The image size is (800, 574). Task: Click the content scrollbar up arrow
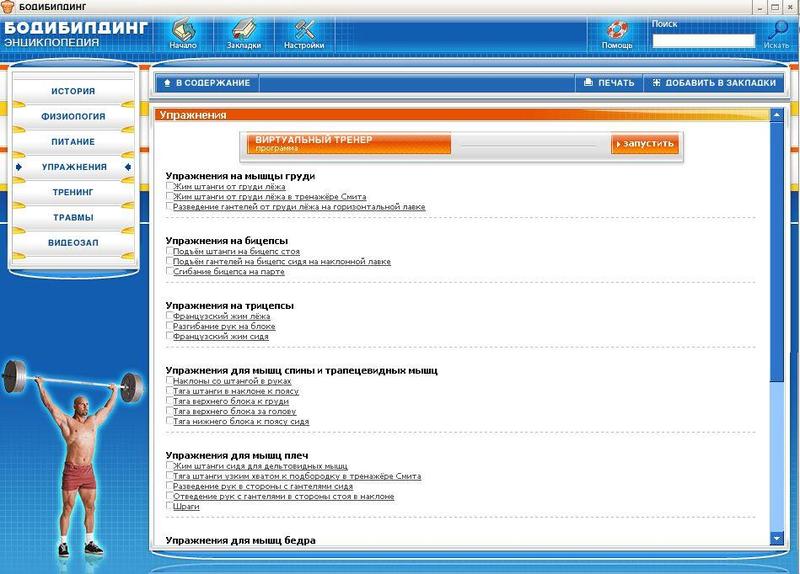click(x=777, y=115)
